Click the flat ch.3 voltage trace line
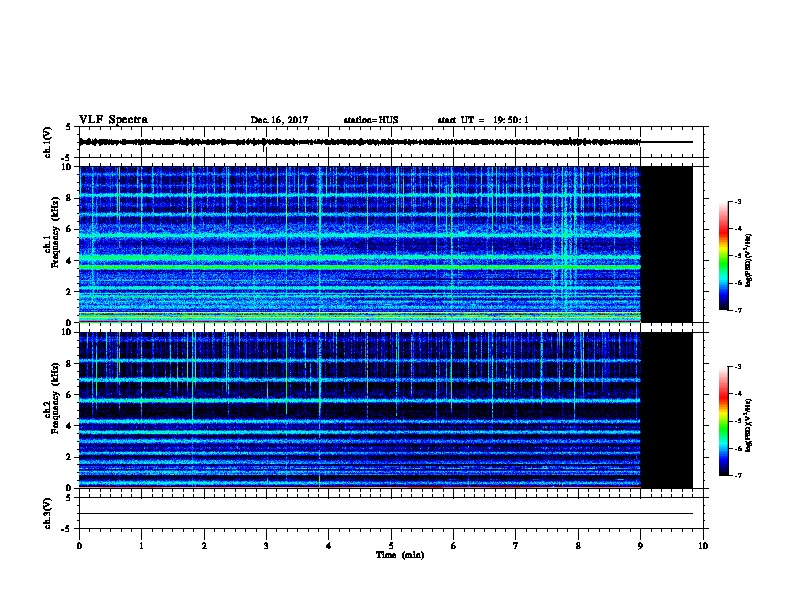This screenshot has height=612, width=792. click(386, 514)
